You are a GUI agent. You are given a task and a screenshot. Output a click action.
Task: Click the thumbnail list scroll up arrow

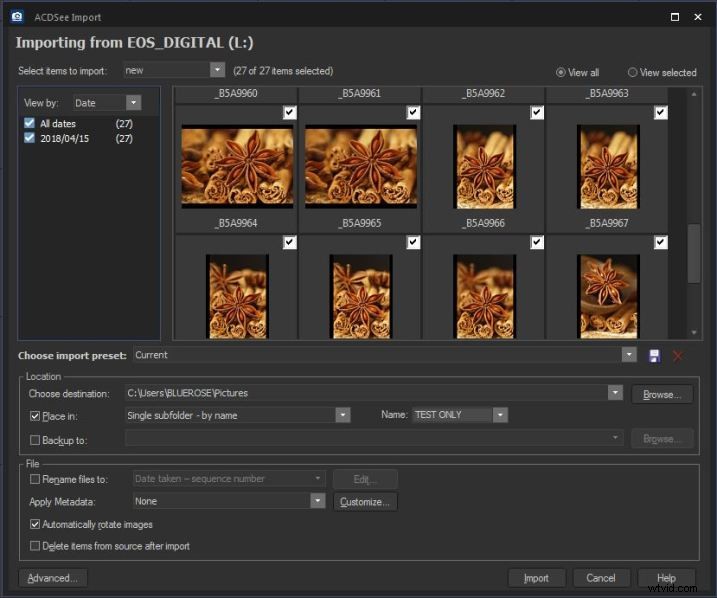[694, 94]
